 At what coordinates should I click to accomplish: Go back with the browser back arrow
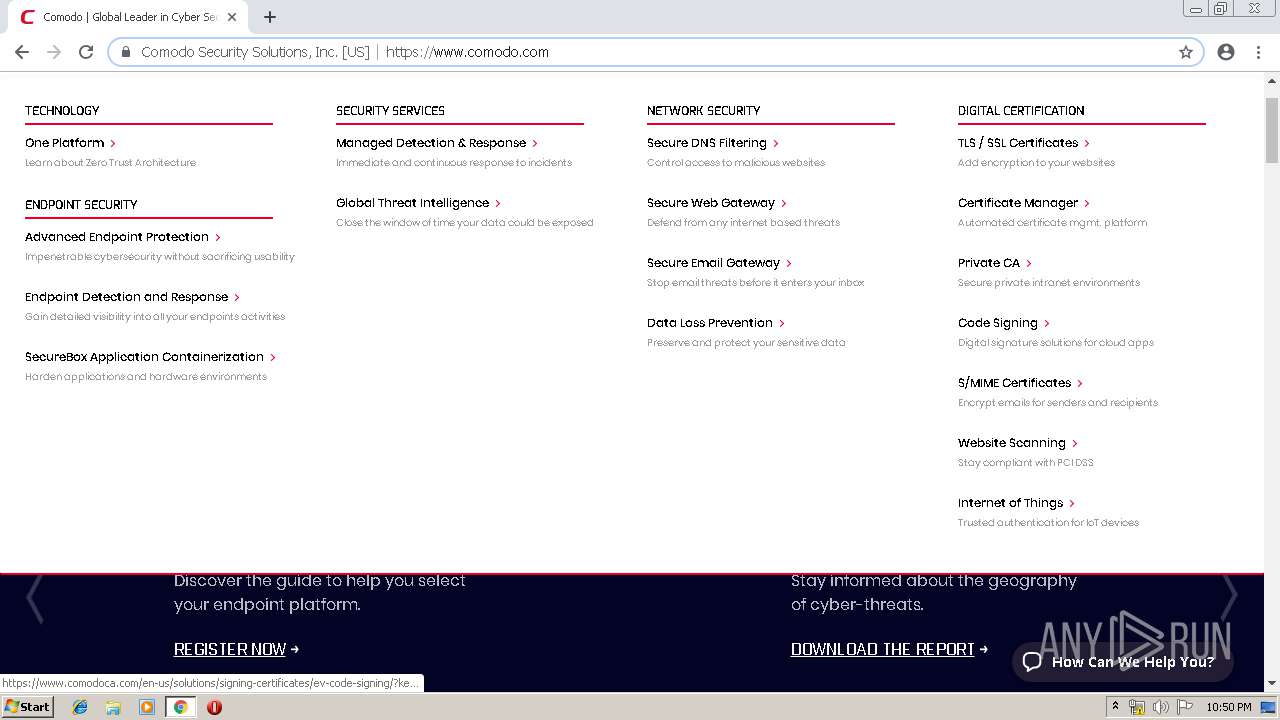22,52
